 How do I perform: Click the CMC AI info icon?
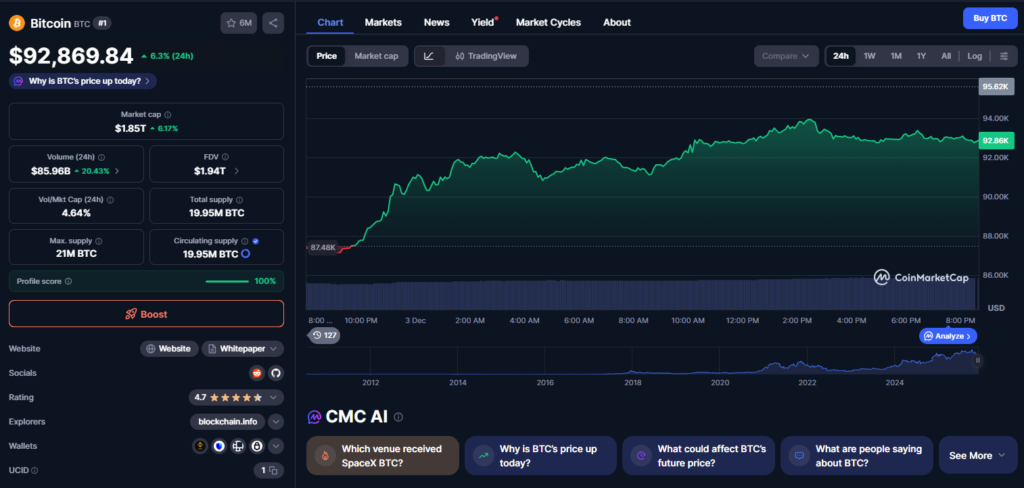398,417
